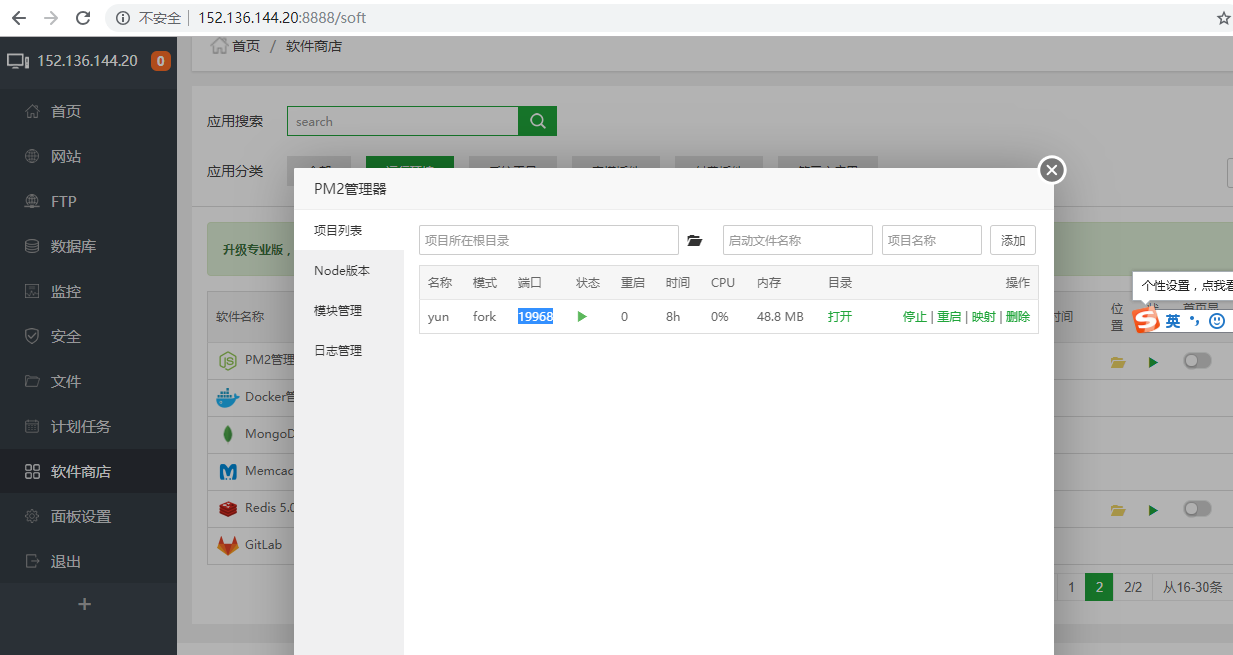Screen dimensions: 1233x655
Task: Open the Node版本 tab
Action: pyautogui.click(x=341, y=271)
